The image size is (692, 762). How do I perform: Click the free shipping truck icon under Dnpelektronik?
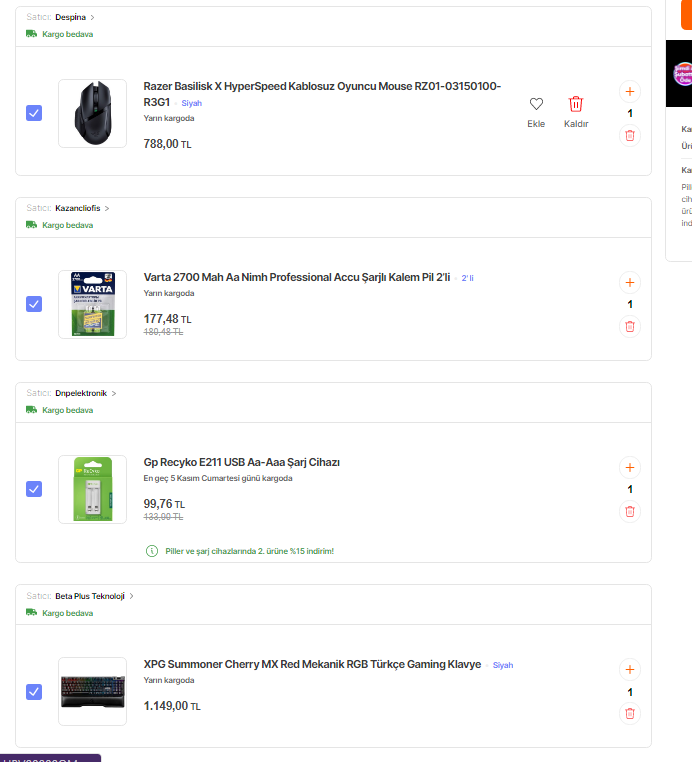(x=32, y=410)
